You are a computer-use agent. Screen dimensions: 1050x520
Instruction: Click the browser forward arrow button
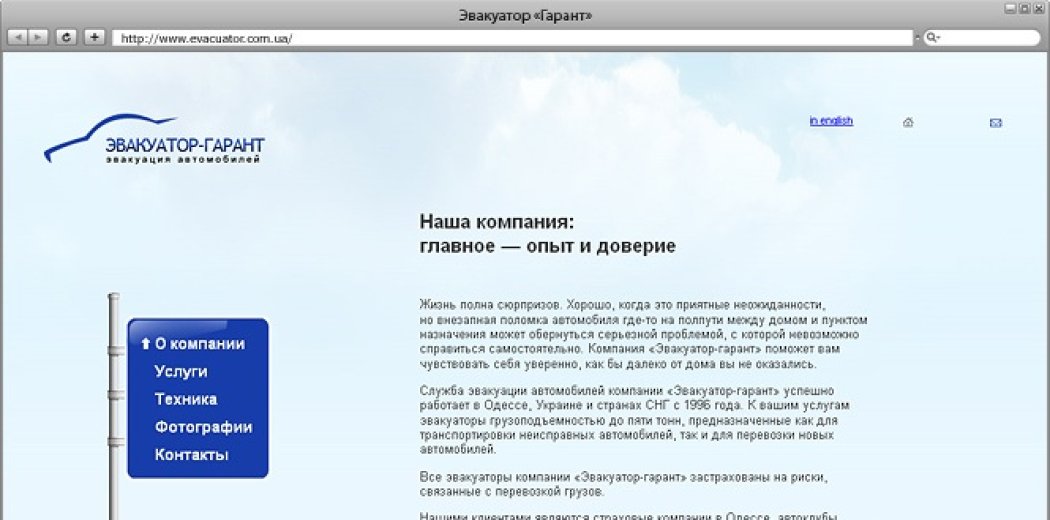pyautogui.click(x=38, y=37)
